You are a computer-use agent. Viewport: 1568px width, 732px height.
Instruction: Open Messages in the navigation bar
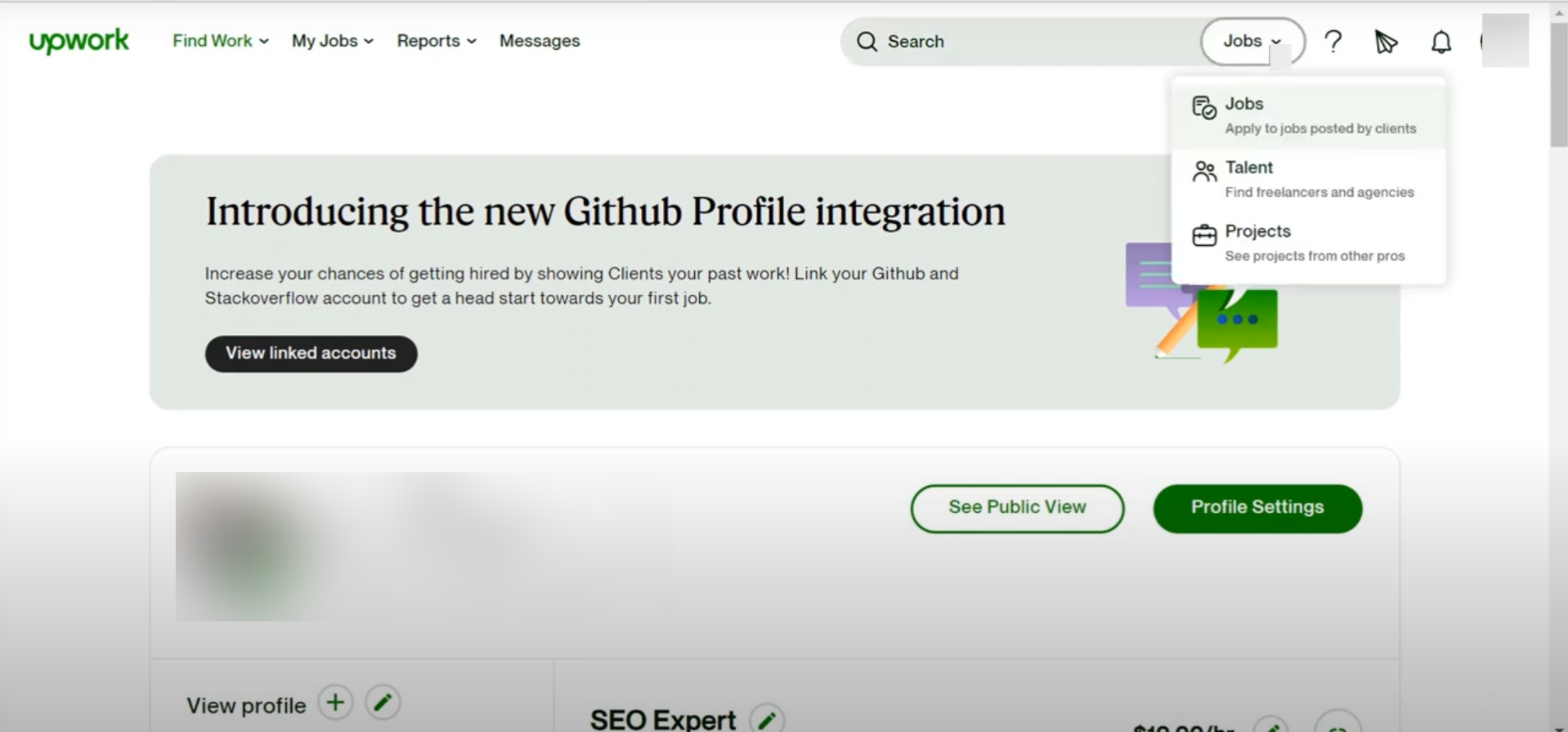[540, 41]
